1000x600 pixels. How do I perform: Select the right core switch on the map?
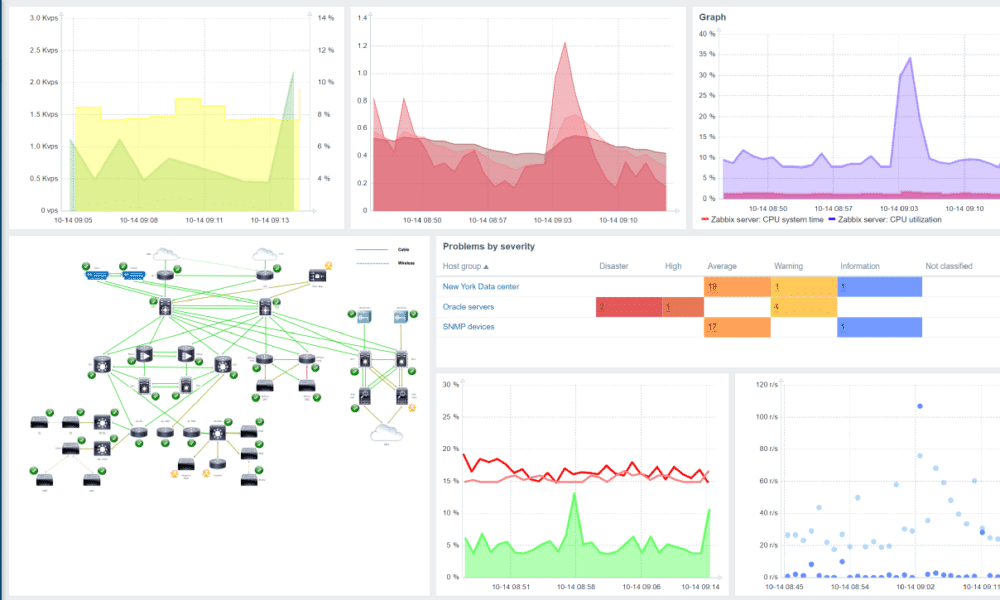click(x=265, y=307)
